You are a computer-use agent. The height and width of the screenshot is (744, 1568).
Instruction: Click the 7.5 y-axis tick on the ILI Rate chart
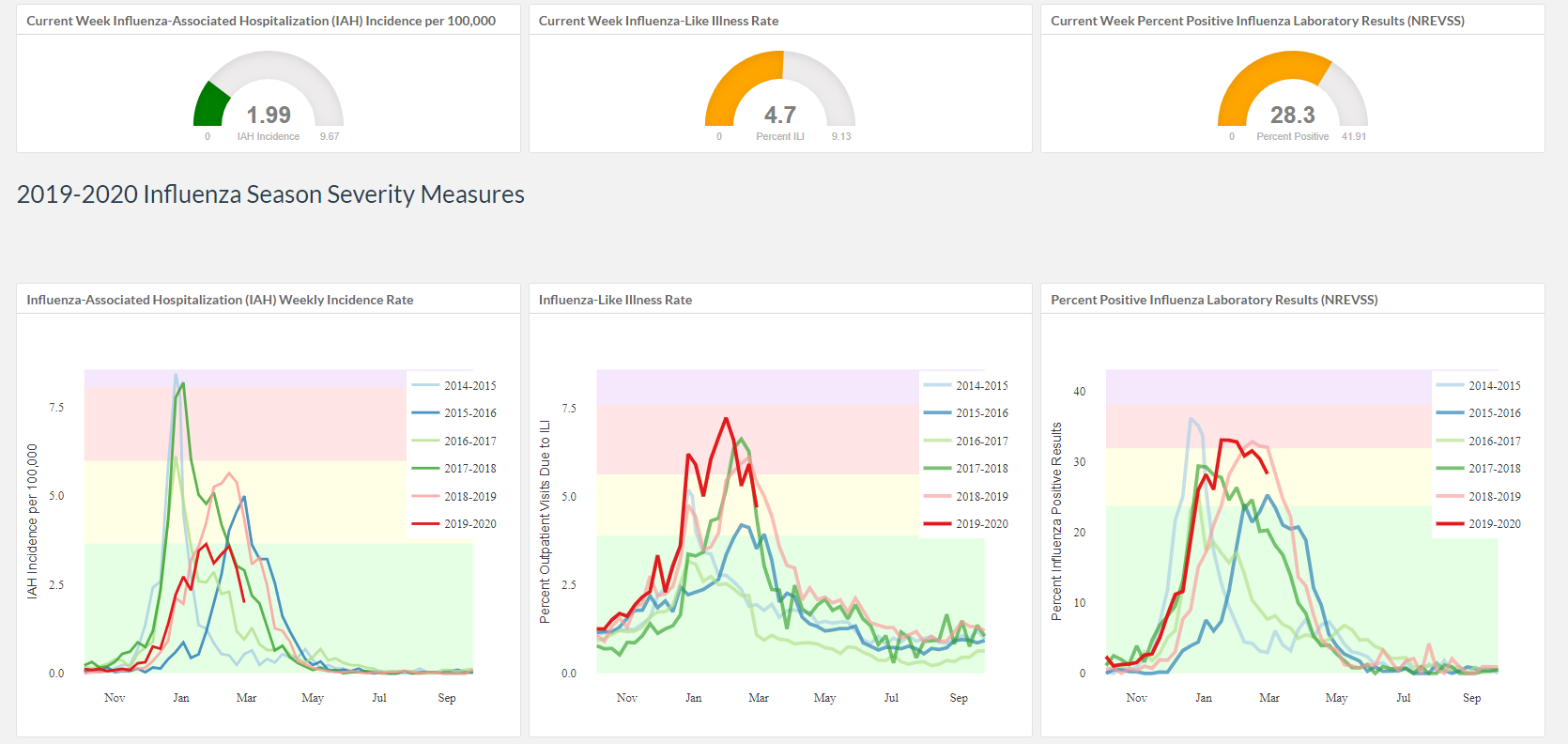pyautogui.click(x=569, y=409)
